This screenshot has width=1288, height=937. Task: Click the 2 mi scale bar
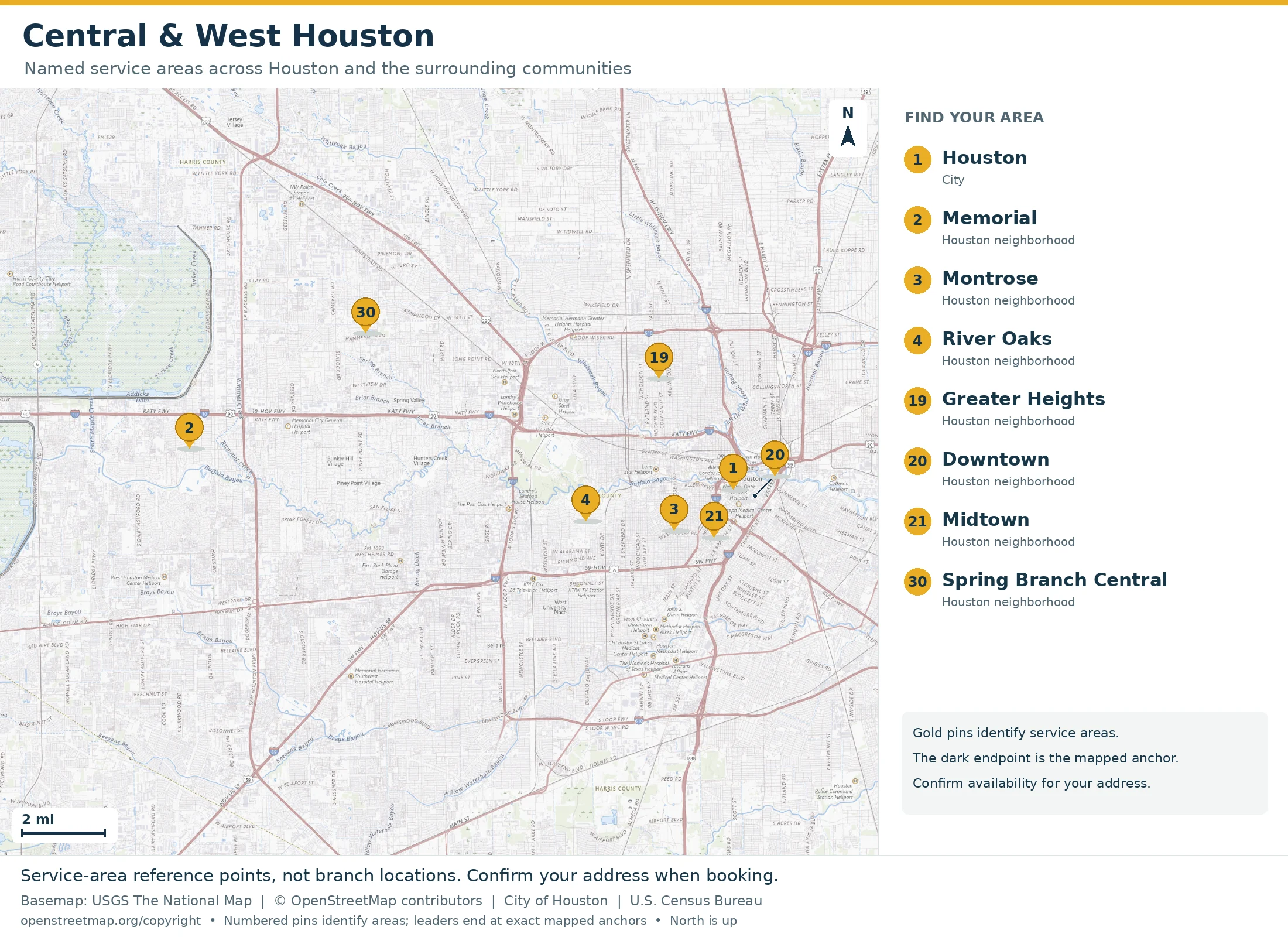point(64,826)
